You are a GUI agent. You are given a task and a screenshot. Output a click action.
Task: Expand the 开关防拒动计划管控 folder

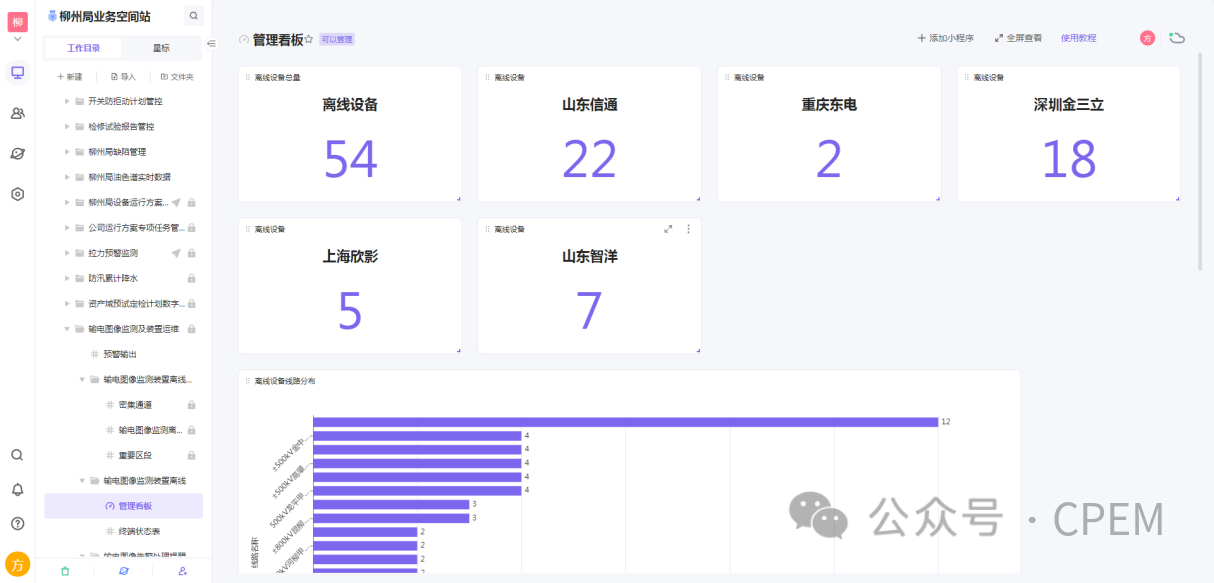pyautogui.click(x=67, y=101)
